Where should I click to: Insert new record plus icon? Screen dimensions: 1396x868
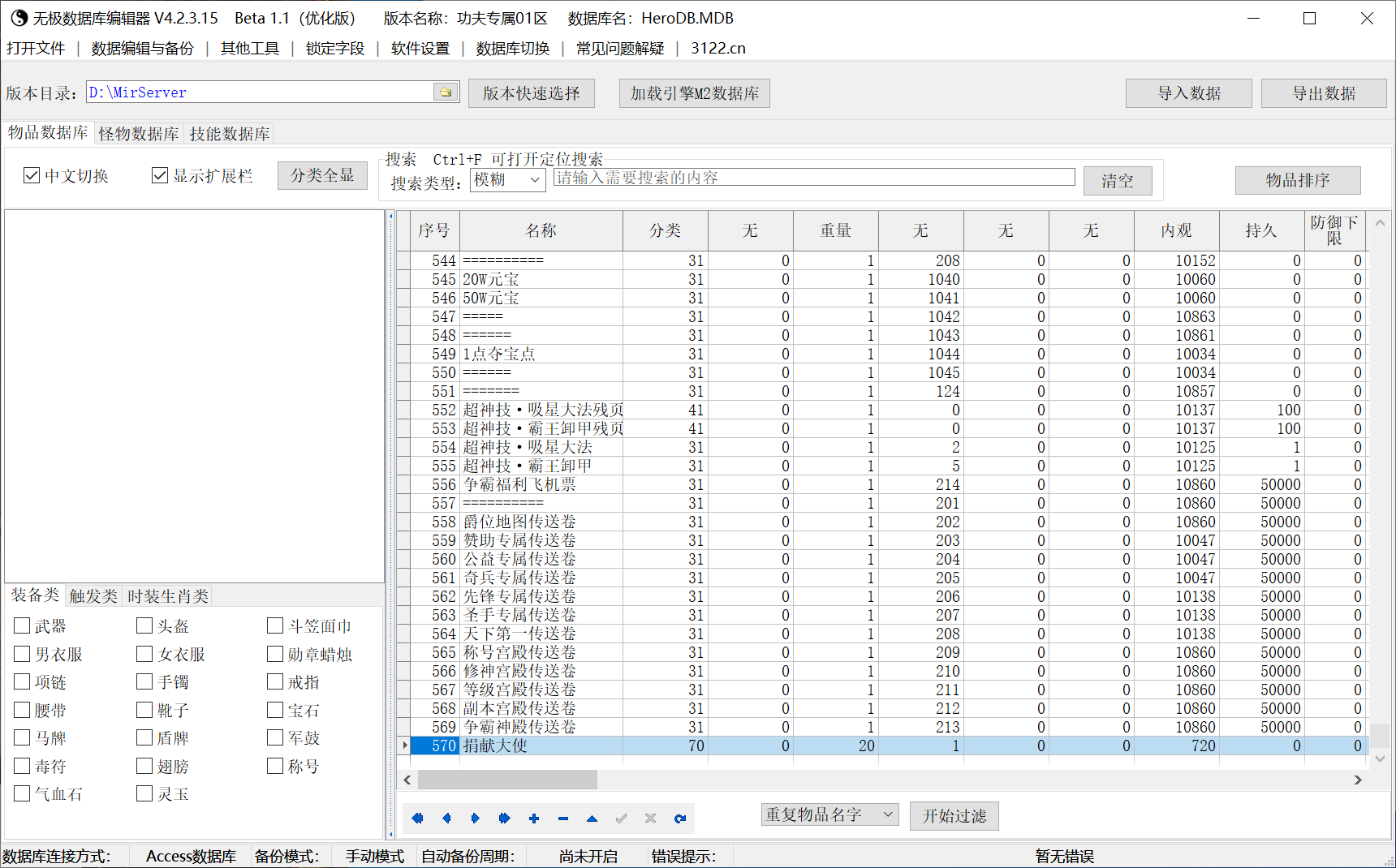[534, 819]
